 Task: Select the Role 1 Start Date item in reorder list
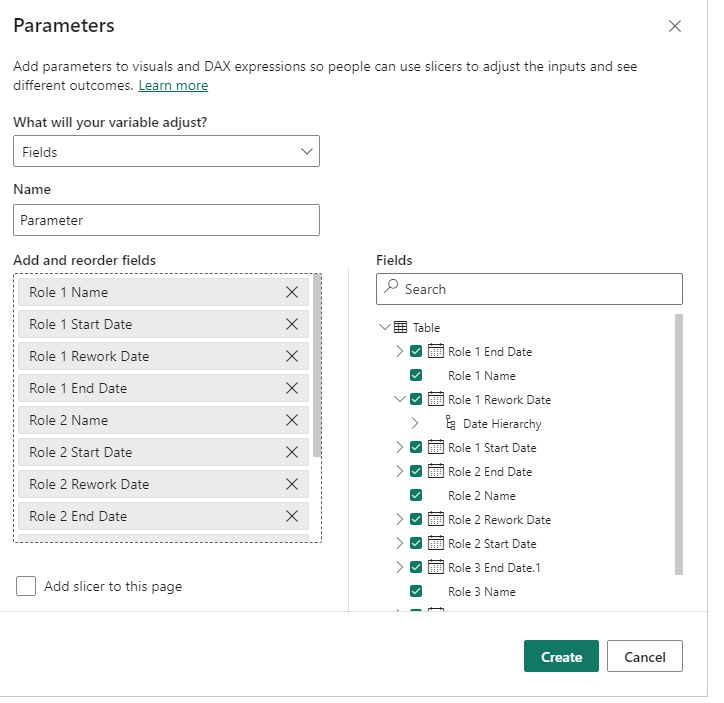[163, 324]
